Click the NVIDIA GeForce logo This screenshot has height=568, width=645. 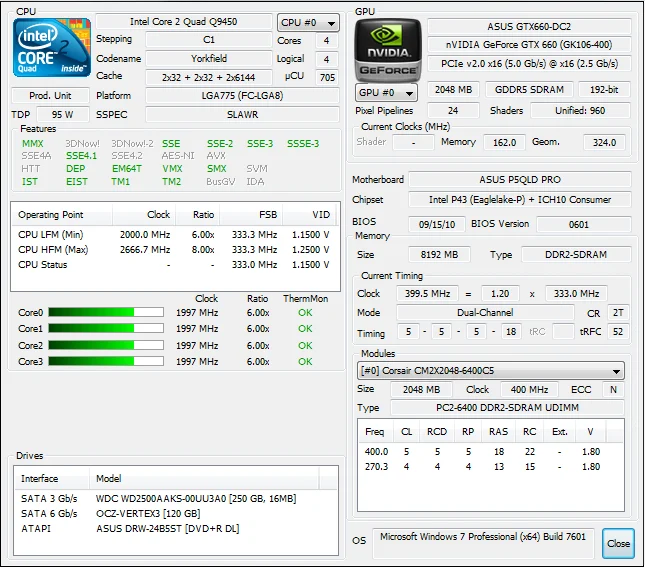(387, 50)
